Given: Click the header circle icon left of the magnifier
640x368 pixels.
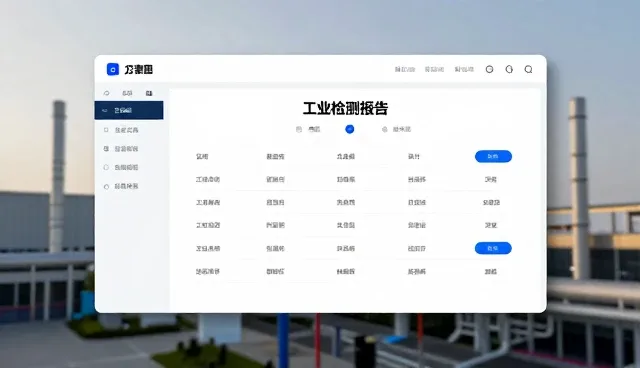Looking at the screenshot, I should (x=509, y=69).
